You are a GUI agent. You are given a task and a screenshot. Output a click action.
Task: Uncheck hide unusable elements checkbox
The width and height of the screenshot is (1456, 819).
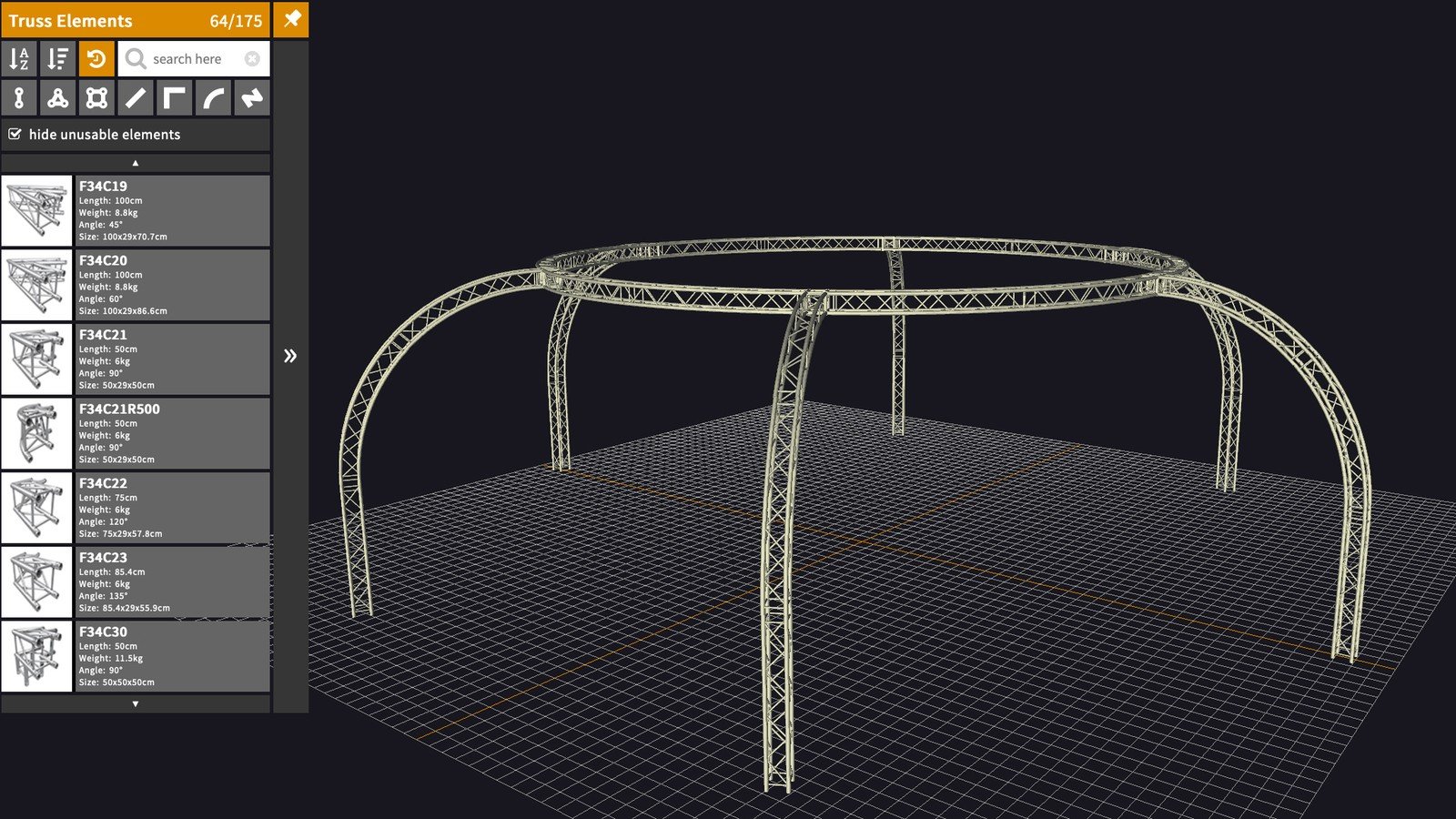coord(15,135)
